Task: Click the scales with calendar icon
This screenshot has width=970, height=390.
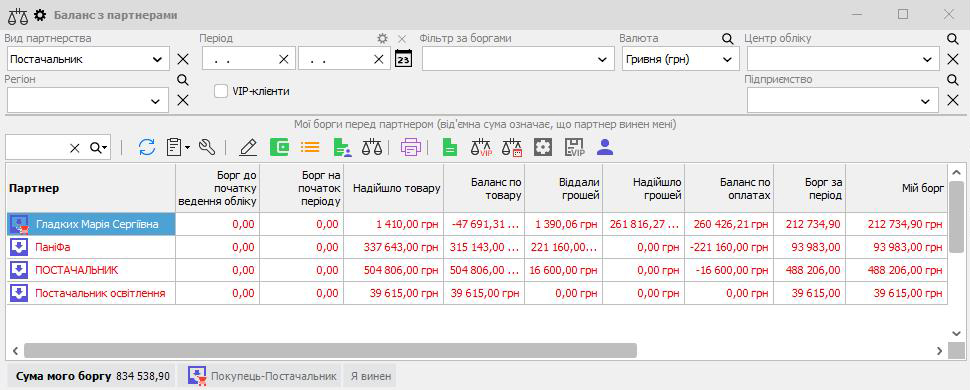Action: [512, 147]
